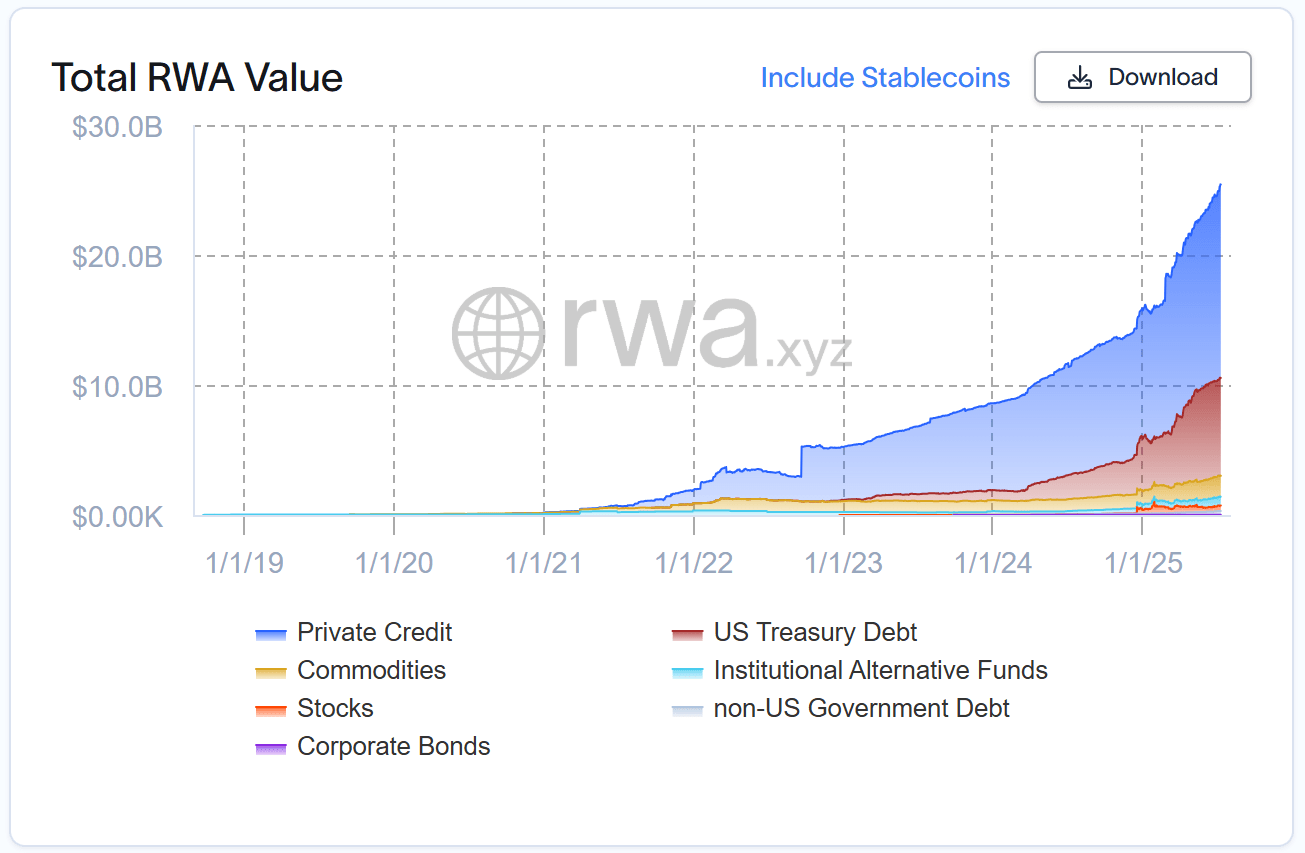The height and width of the screenshot is (853, 1305).
Task: Hide the Private Credit series label
Action: click(x=375, y=632)
